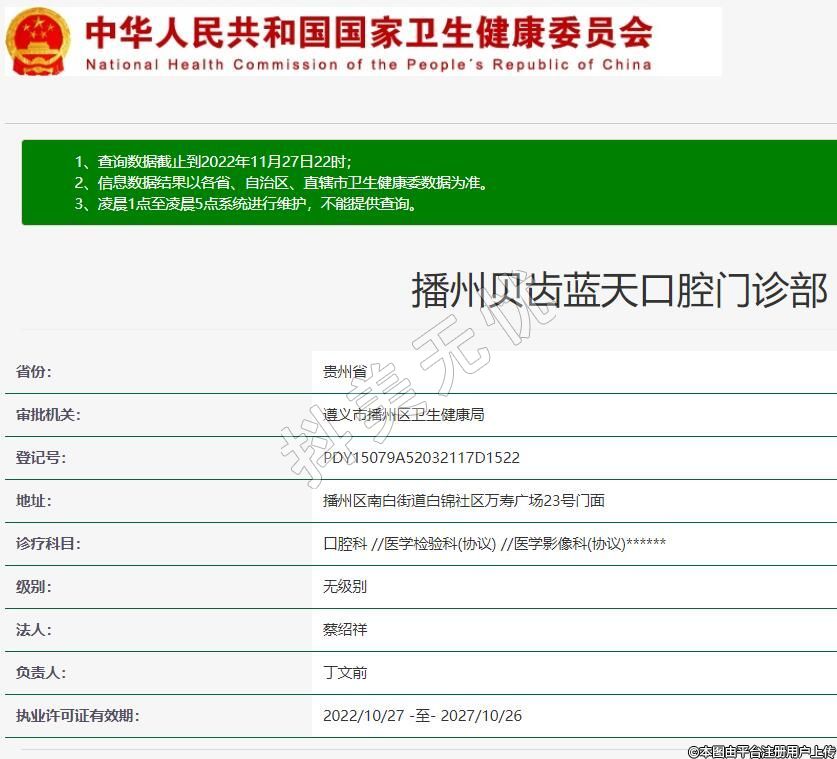Click the 诊疗科目 row label
Image resolution: width=837 pixels, height=759 pixels.
48,544
